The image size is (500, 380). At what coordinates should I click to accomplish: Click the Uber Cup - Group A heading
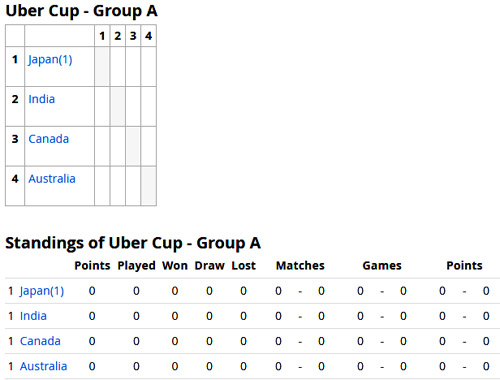coord(81,11)
